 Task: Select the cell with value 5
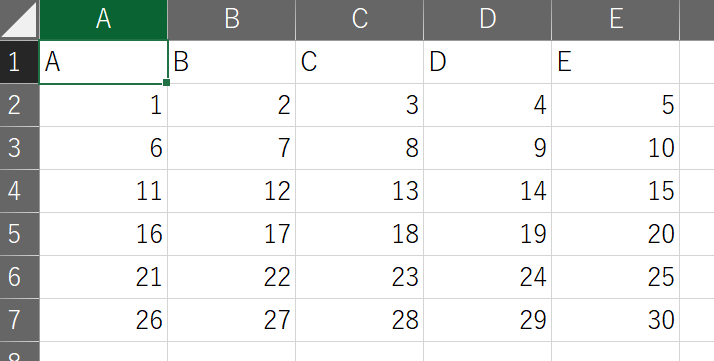[x=616, y=105]
